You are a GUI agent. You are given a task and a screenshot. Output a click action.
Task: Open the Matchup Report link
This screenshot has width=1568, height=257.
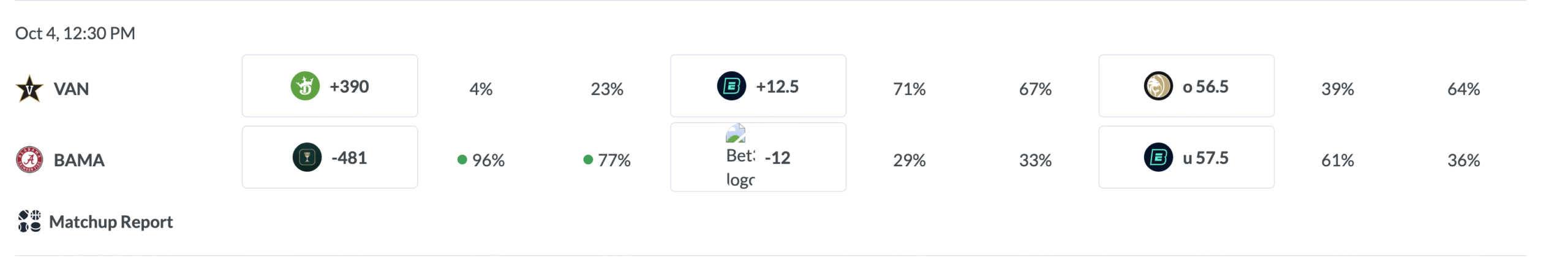pos(111,221)
